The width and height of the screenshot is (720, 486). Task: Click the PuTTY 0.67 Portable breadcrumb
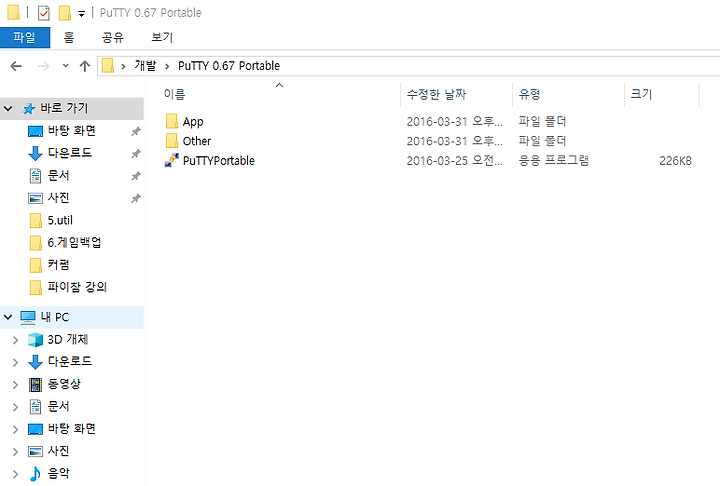click(229, 66)
